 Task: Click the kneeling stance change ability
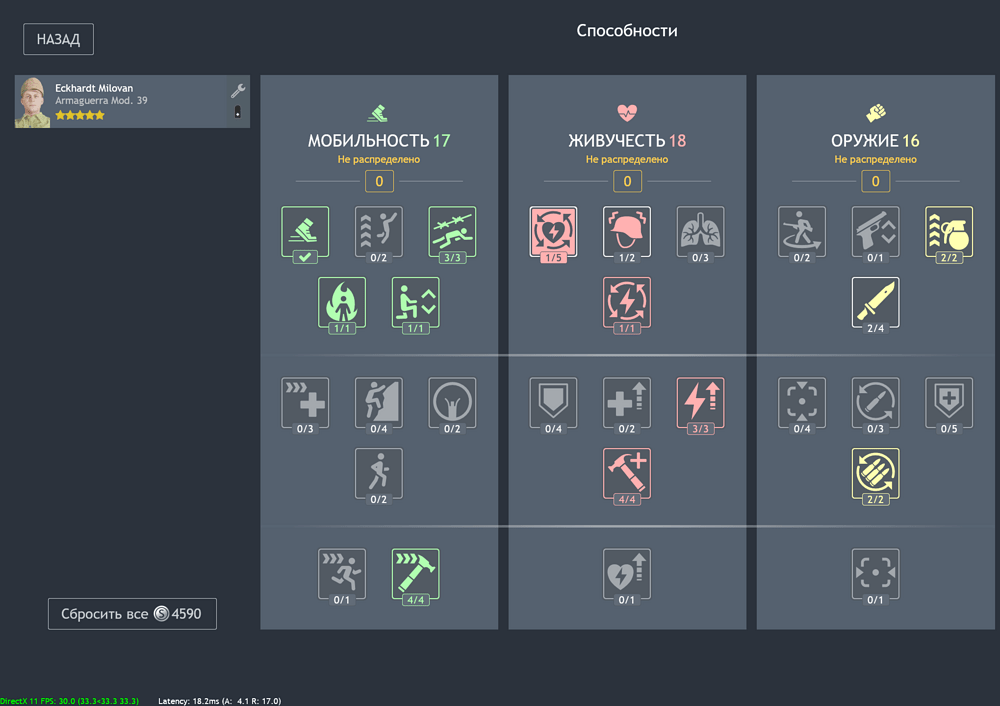(415, 301)
